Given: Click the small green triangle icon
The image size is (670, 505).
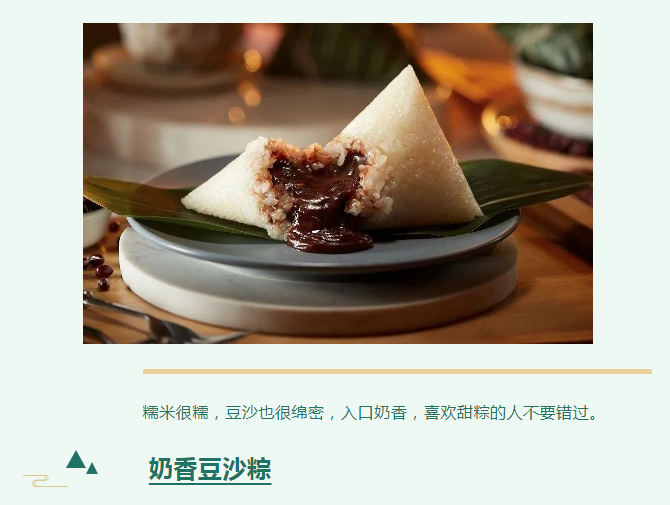Looking at the screenshot, I should coord(92,469).
